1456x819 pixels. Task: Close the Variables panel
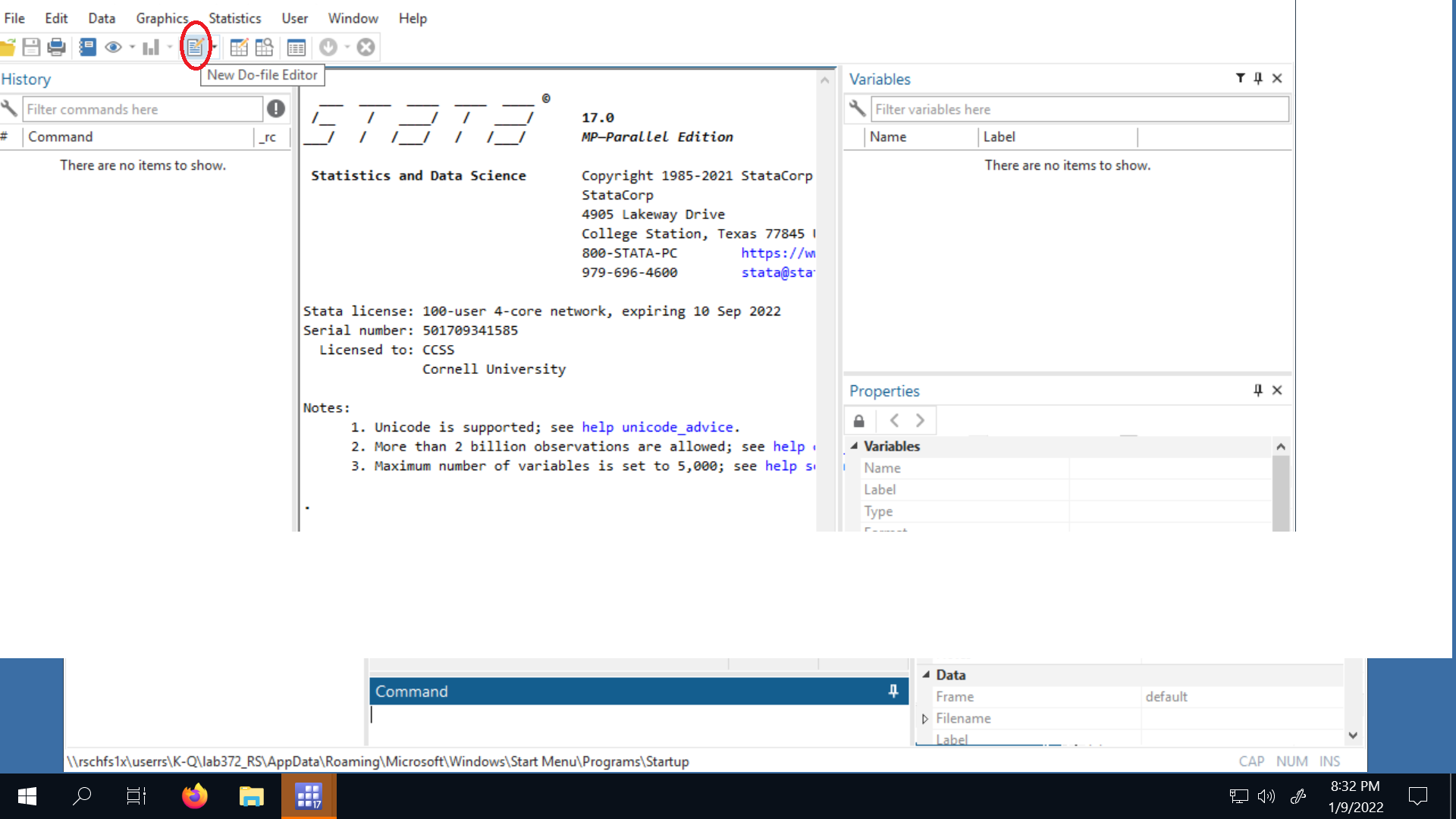coord(1277,78)
